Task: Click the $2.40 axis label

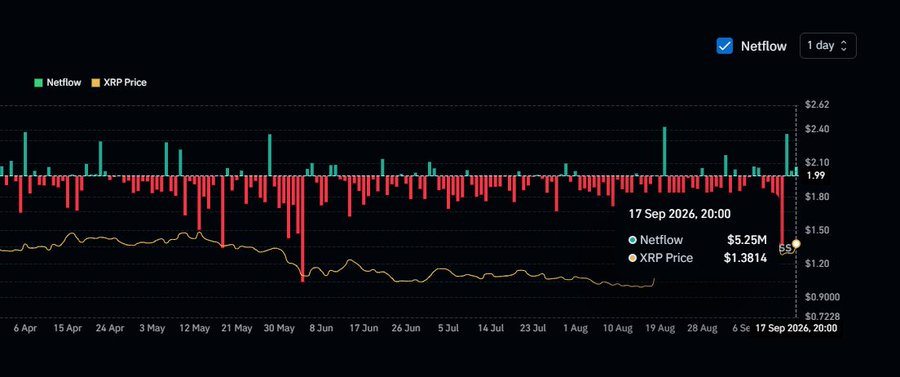Action: coord(817,129)
